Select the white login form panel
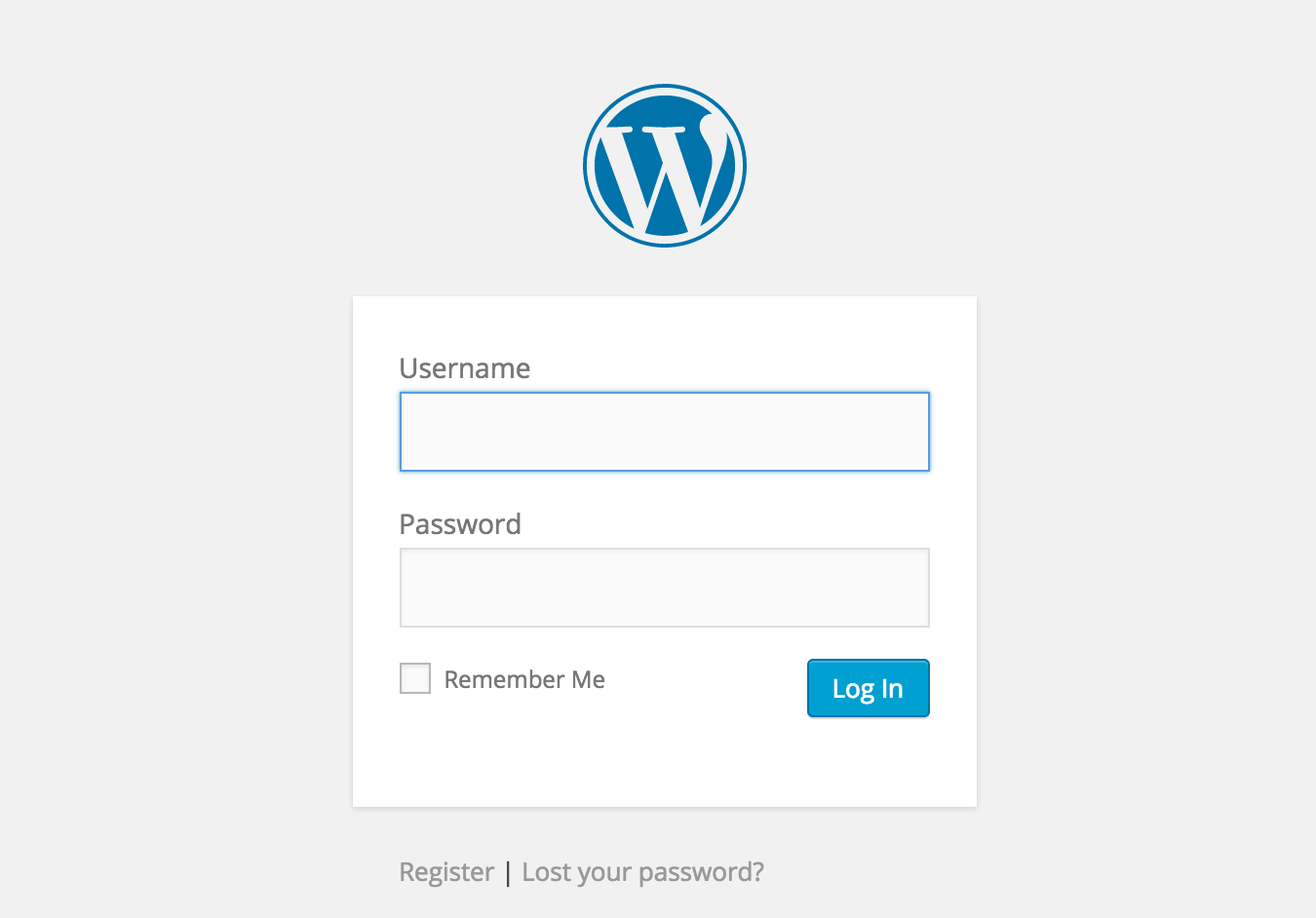 [x=664, y=760]
